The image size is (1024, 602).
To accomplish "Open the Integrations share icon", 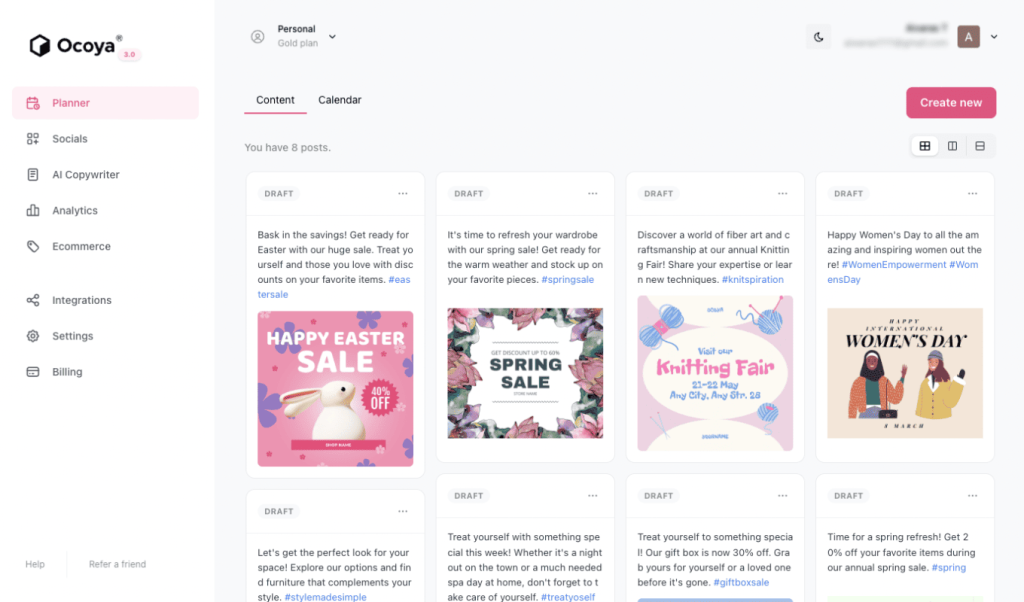I will (x=33, y=300).
